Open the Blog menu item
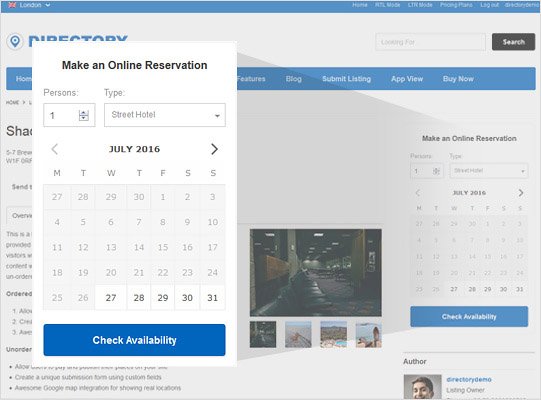This screenshot has width=541, height=400. (294, 79)
